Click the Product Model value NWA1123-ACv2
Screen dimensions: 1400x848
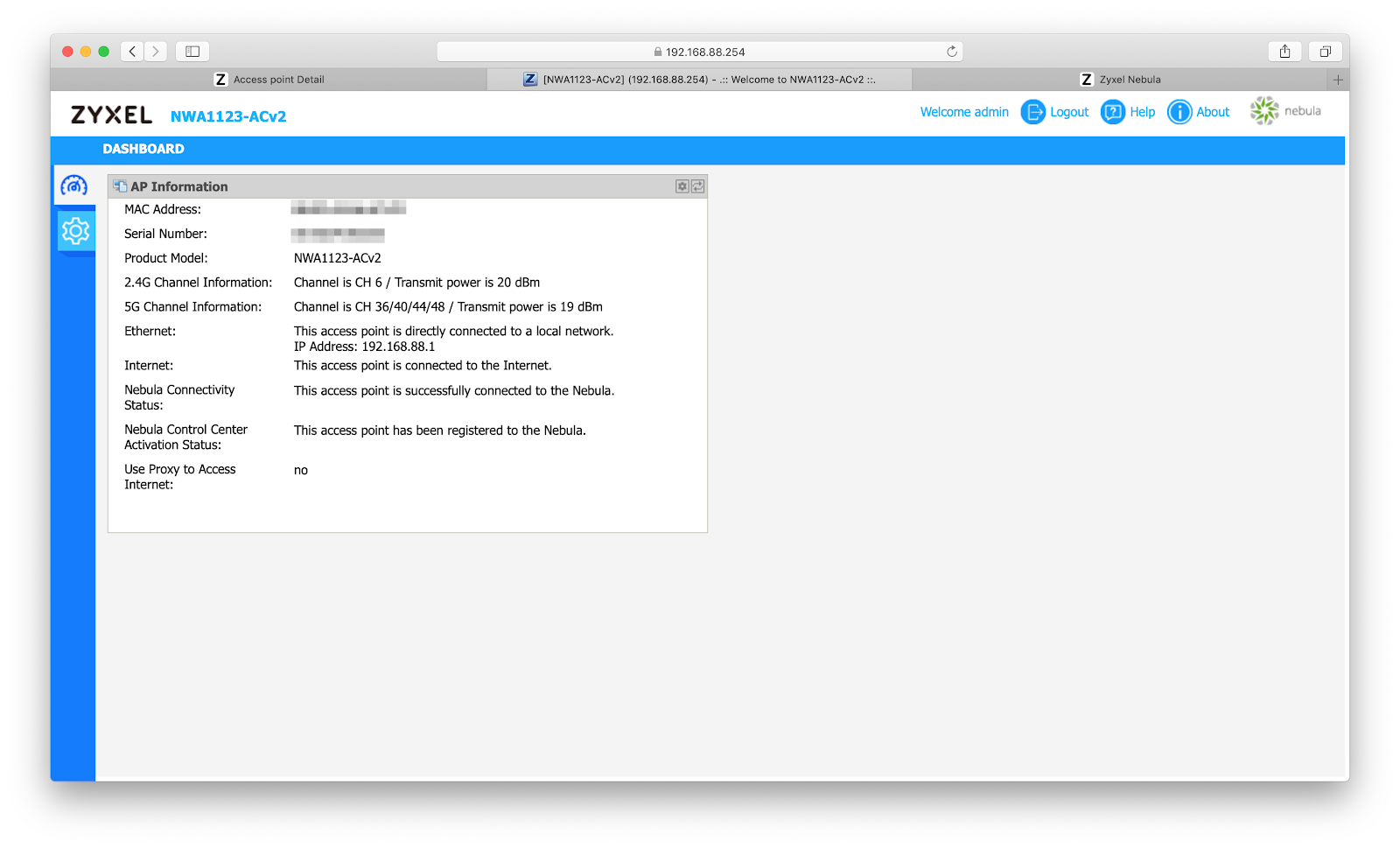(x=338, y=258)
